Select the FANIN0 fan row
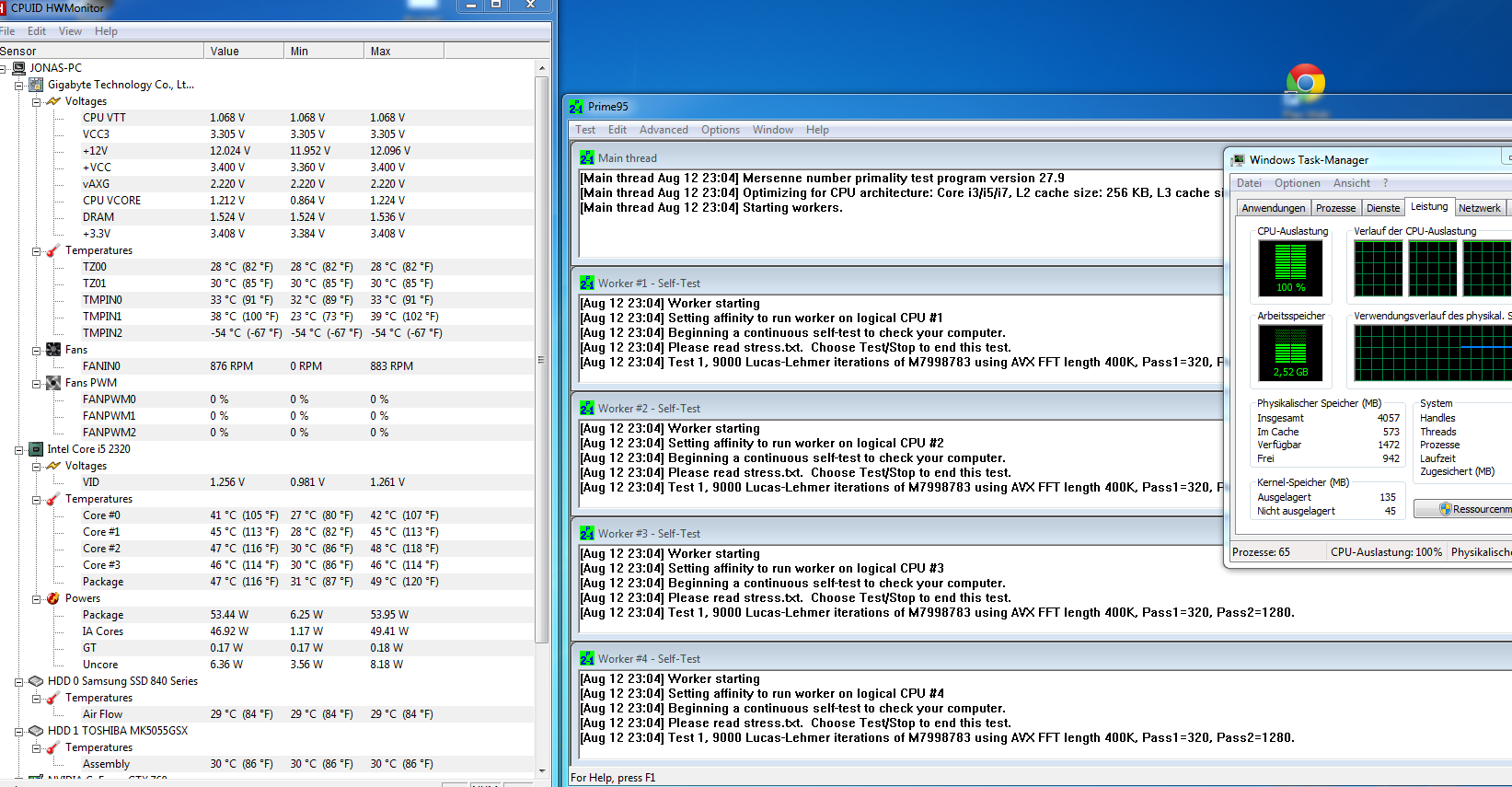This screenshot has height=787, width=1512. tap(267, 366)
